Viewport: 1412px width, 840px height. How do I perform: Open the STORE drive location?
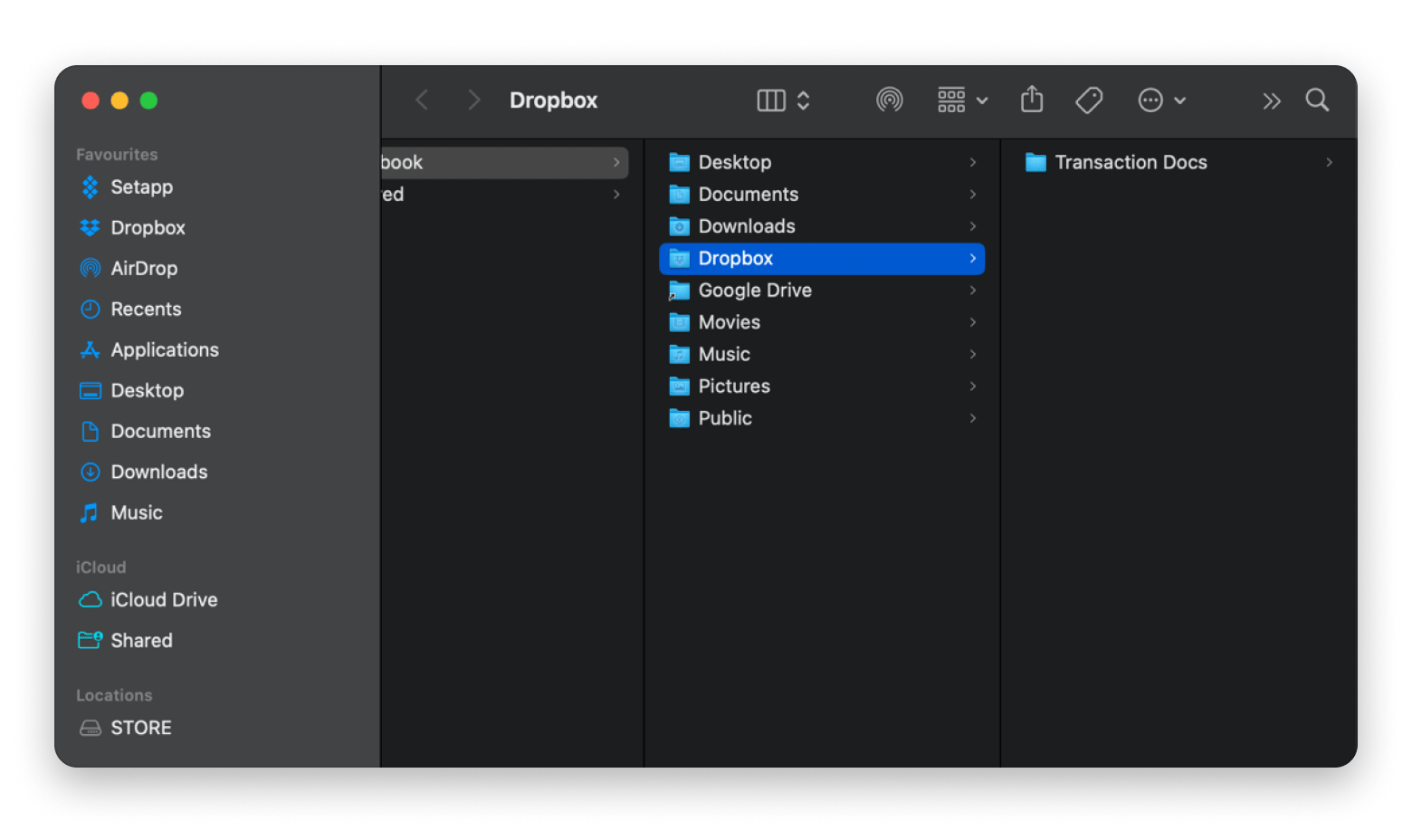pyautogui.click(x=141, y=728)
